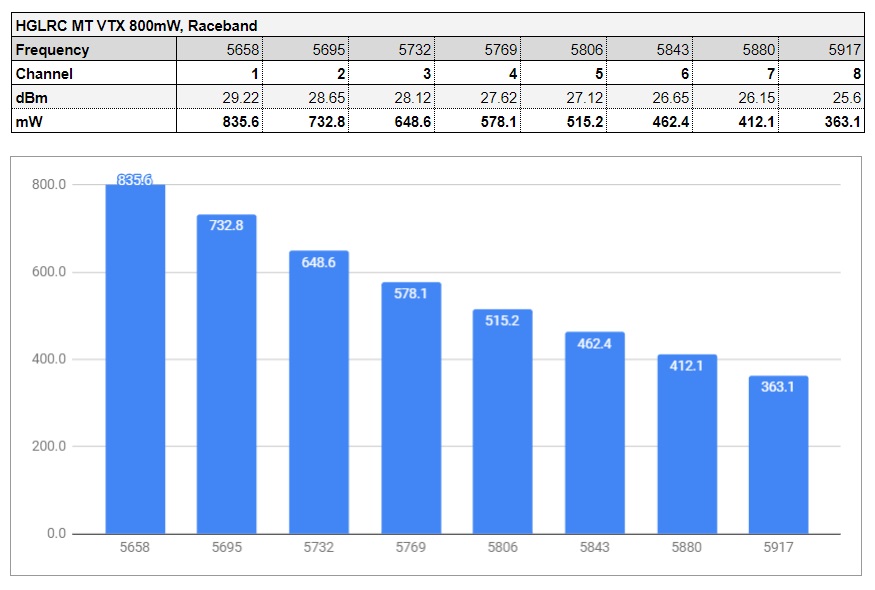Click the table cell with mW value 363.1
875x590 pixels.
click(822, 120)
